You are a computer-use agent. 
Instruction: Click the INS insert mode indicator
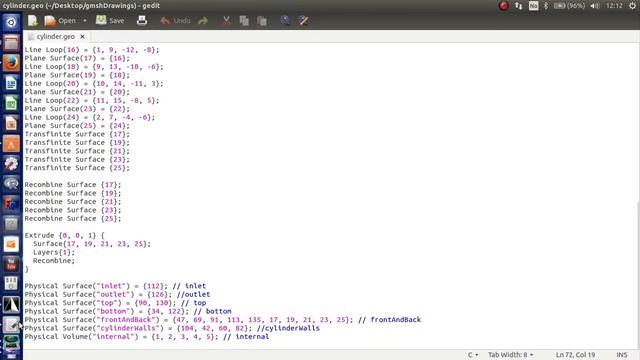click(622, 355)
